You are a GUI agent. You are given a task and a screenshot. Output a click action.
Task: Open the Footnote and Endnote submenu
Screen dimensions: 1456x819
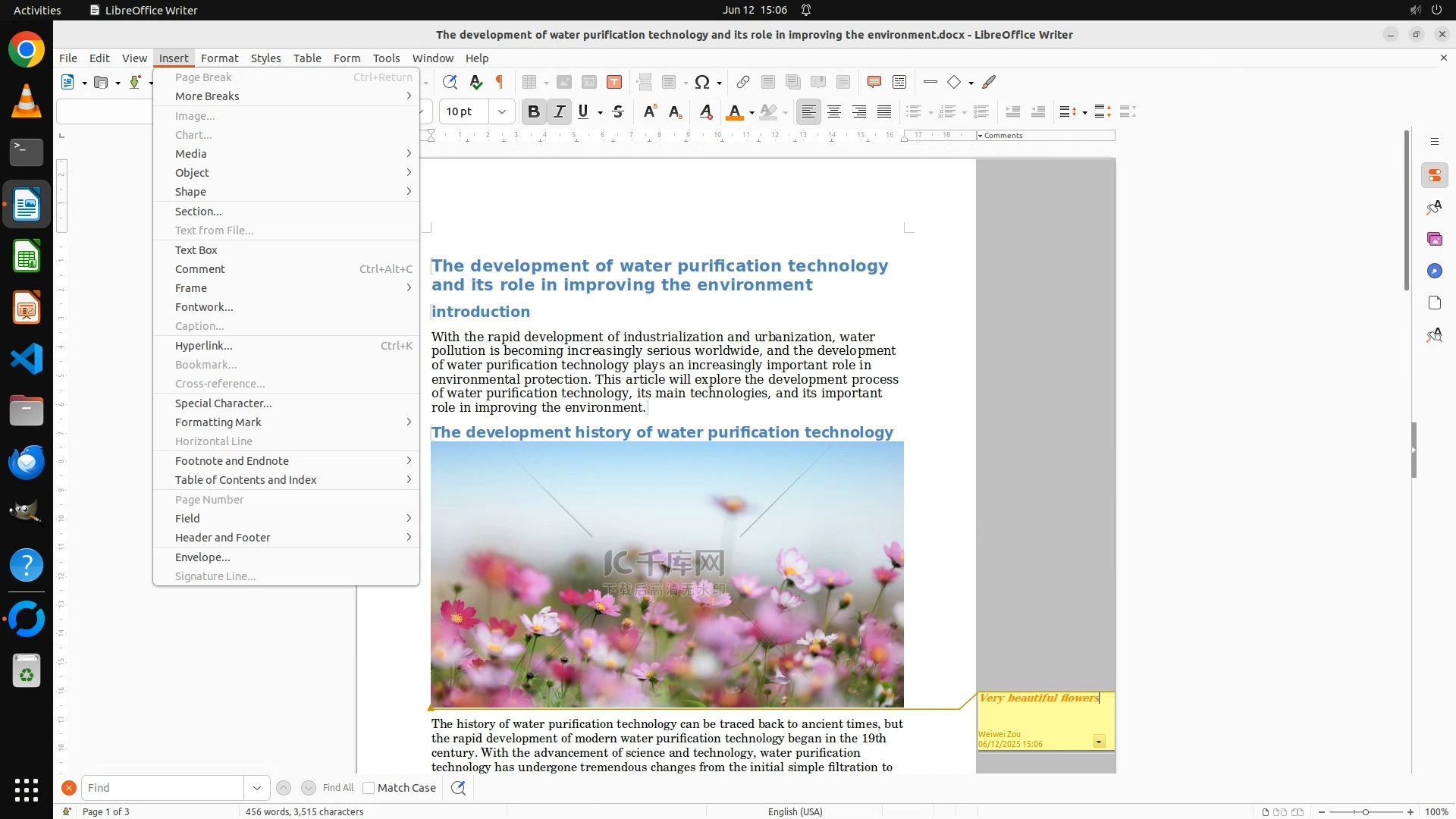(x=232, y=461)
